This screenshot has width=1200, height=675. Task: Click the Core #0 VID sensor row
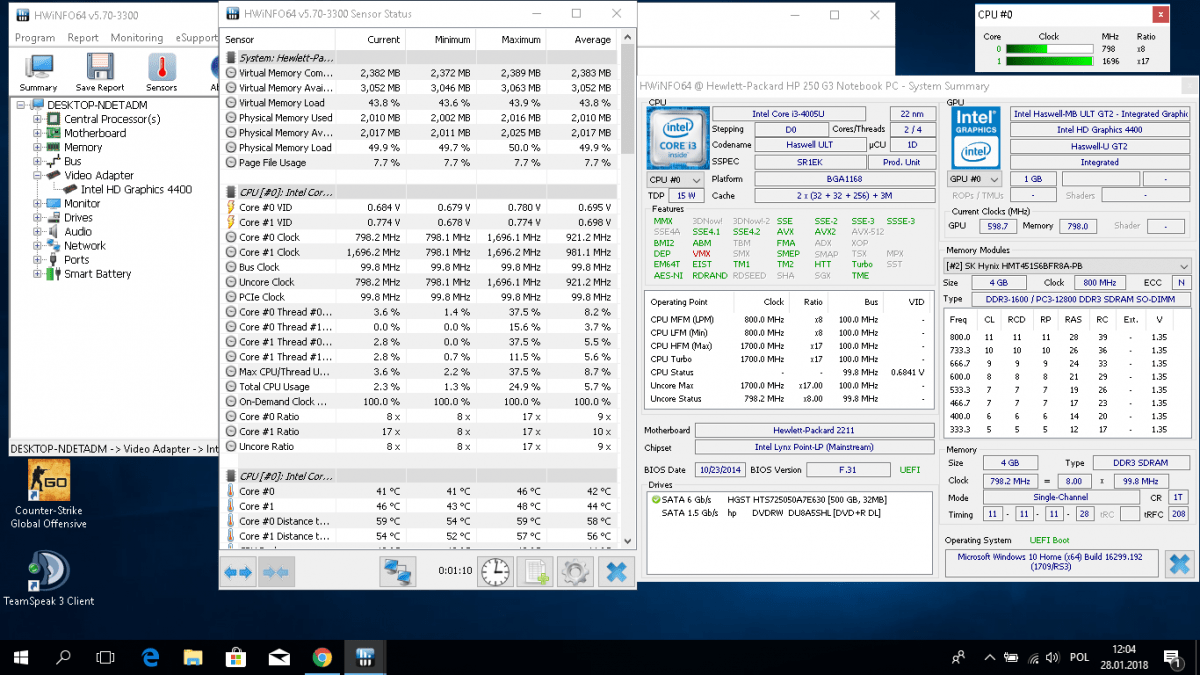[x=418, y=207]
